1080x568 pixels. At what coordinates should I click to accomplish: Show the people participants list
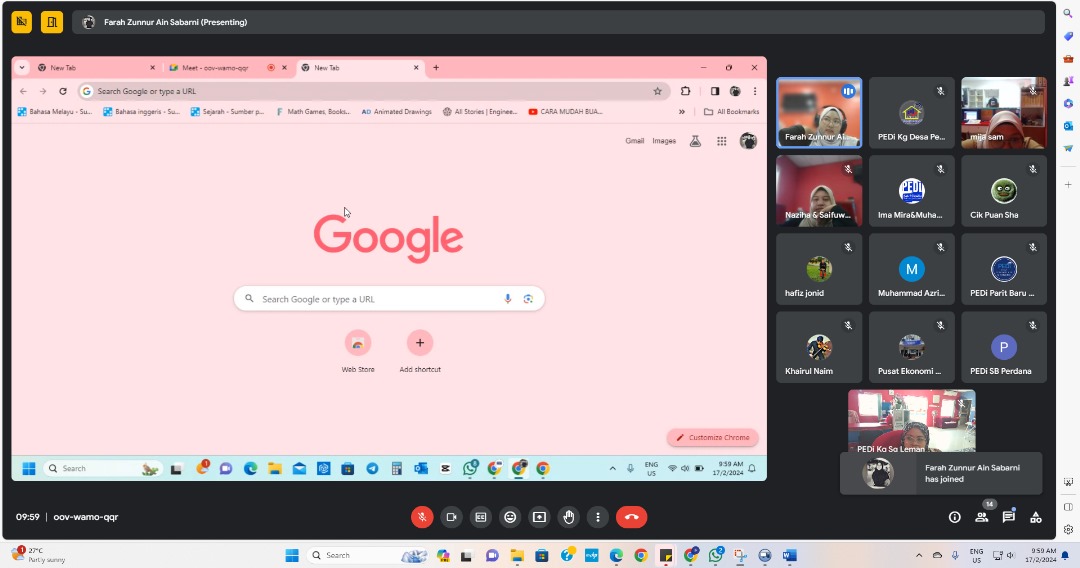click(981, 517)
